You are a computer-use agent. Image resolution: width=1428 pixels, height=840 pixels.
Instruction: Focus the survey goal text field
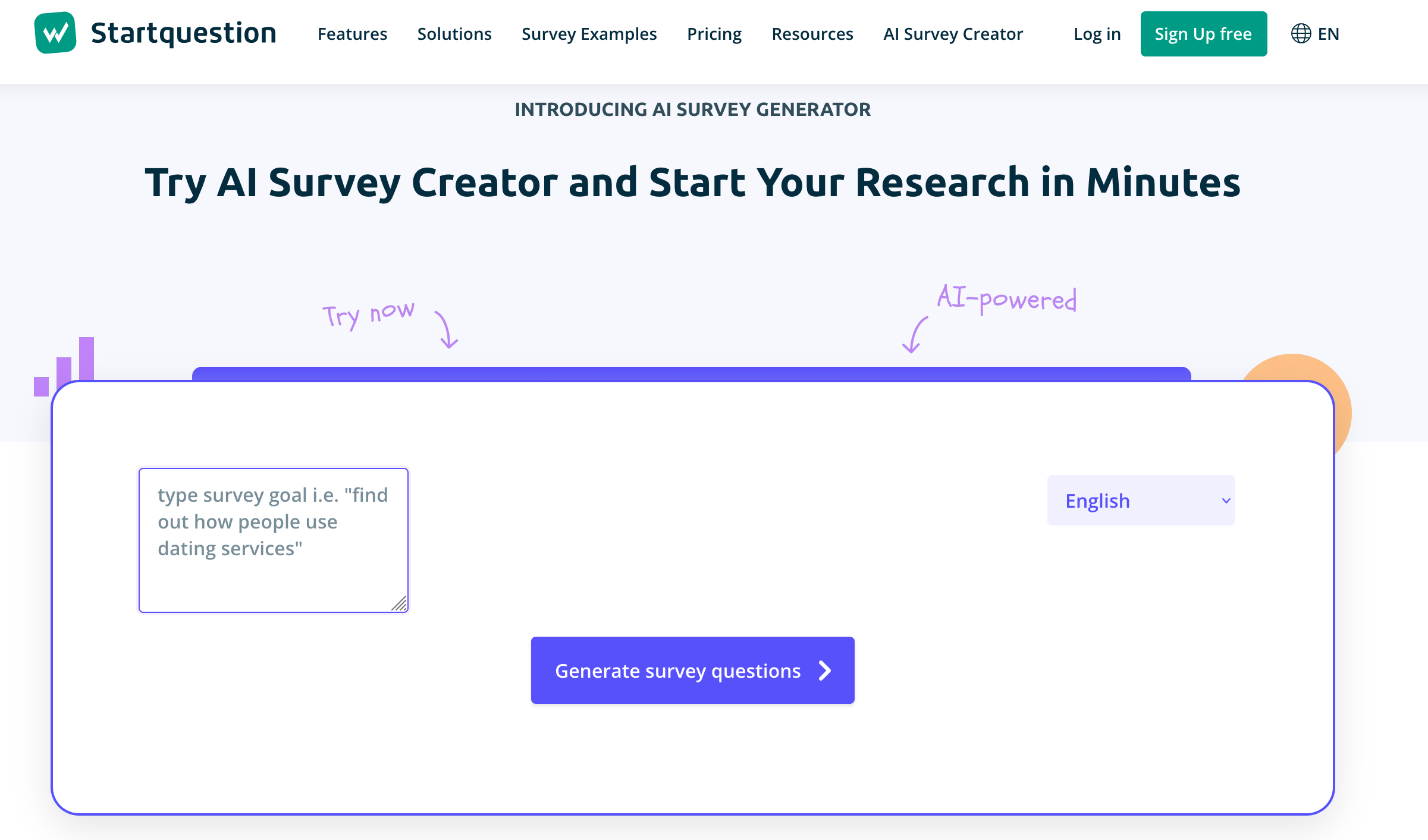(x=274, y=540)
